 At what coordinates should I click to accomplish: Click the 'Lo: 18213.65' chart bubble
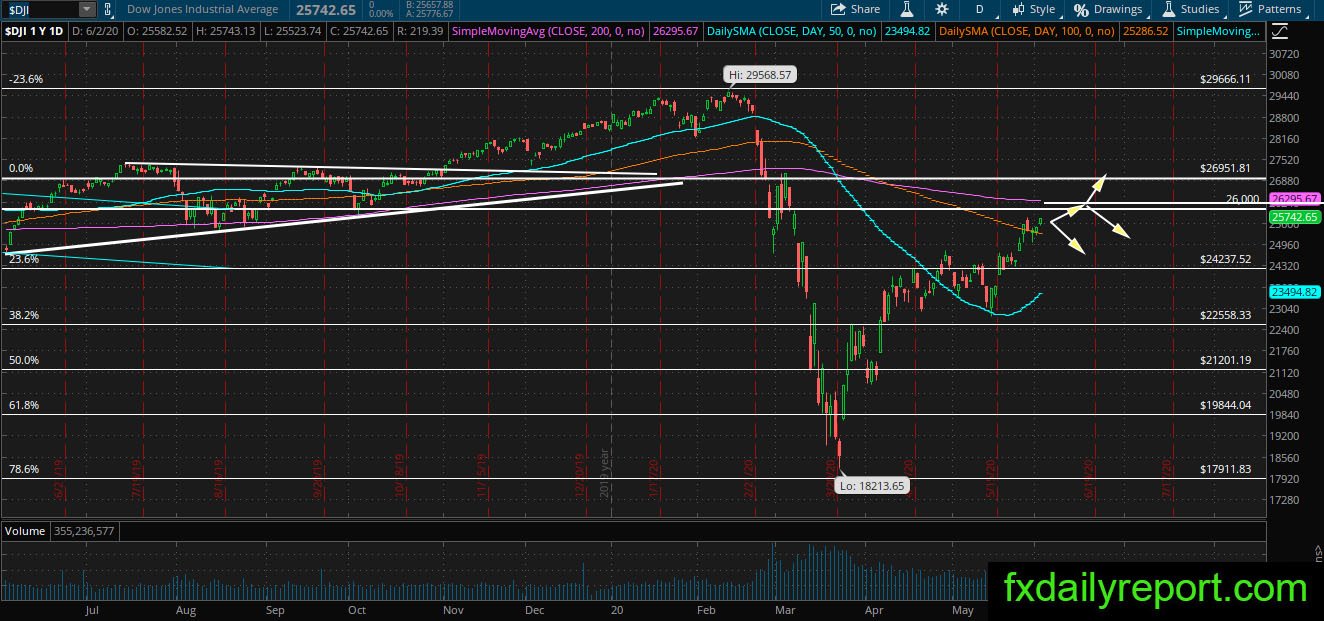(x=871, y=486)
